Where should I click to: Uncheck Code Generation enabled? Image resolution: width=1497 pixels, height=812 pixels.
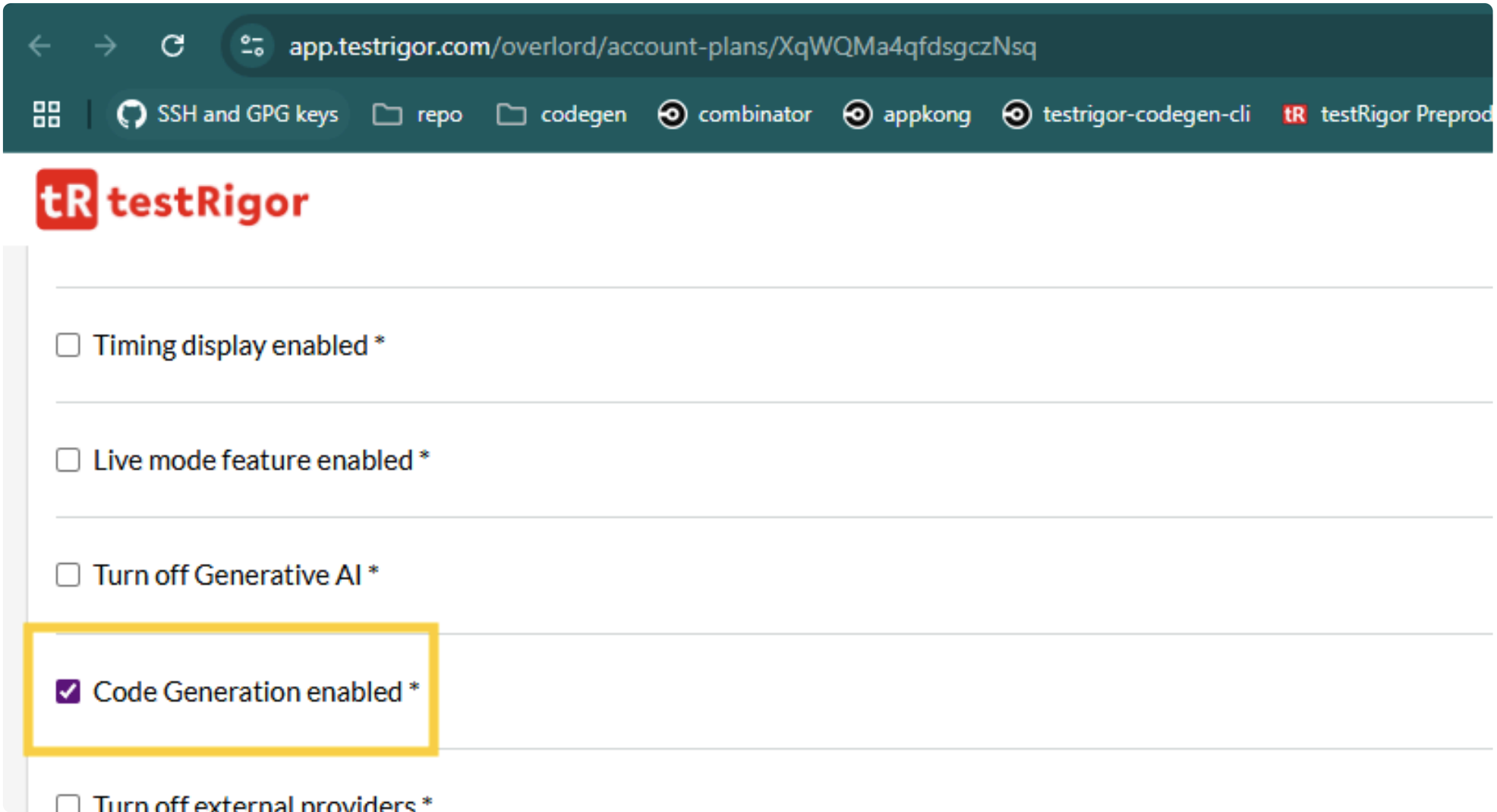pos(68,691)
